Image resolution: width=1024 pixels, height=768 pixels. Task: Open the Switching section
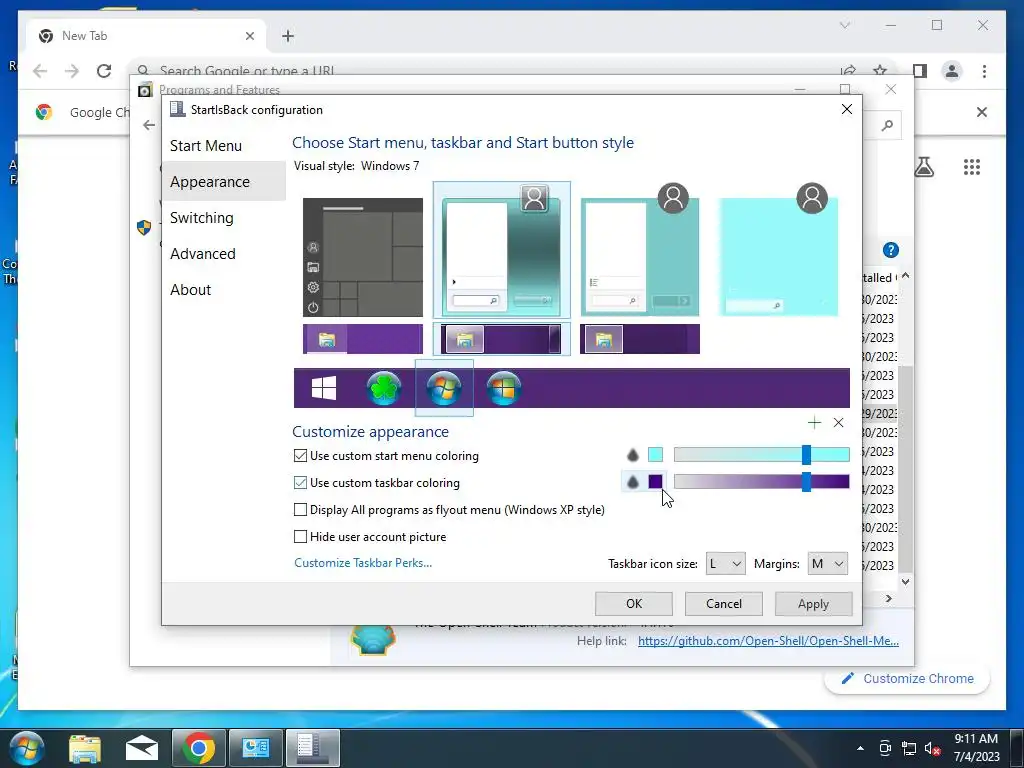202,217
